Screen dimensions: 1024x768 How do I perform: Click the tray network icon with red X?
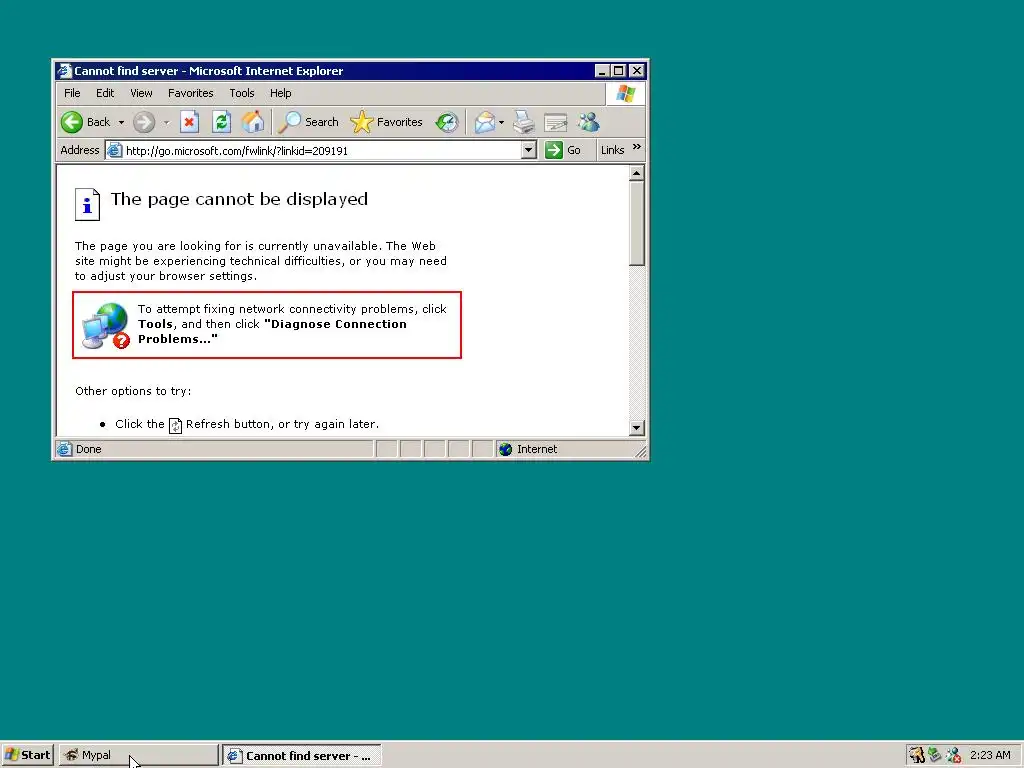click(x=953, y=755)
